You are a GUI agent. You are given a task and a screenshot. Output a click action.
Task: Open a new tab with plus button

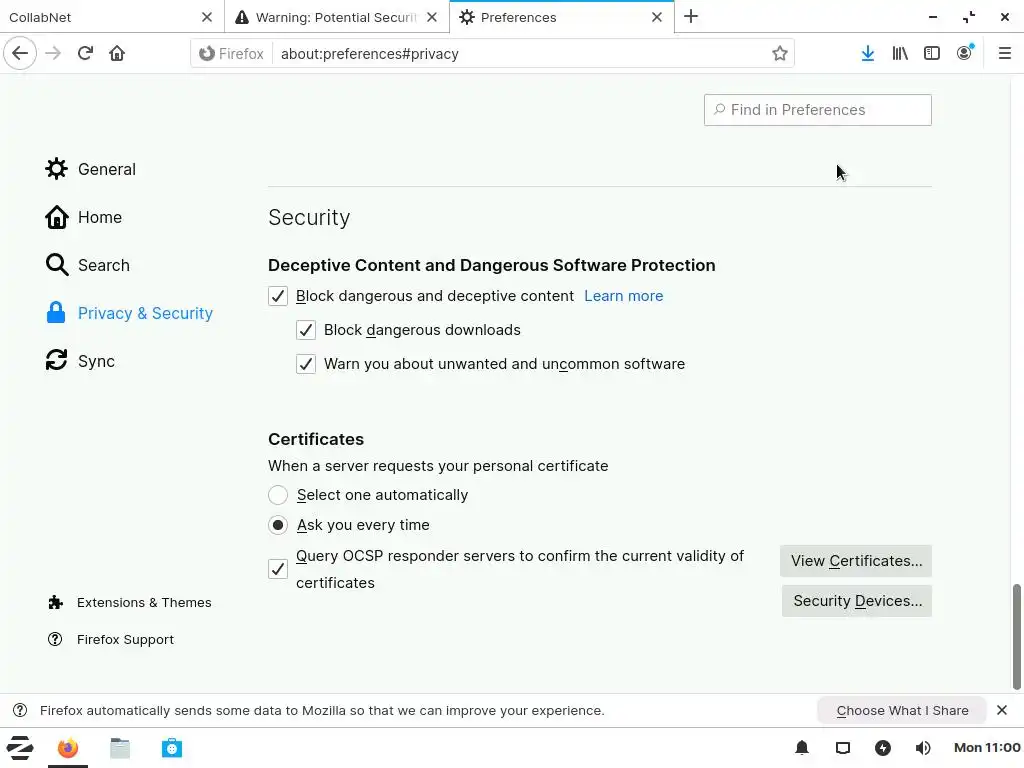(691, 17)
